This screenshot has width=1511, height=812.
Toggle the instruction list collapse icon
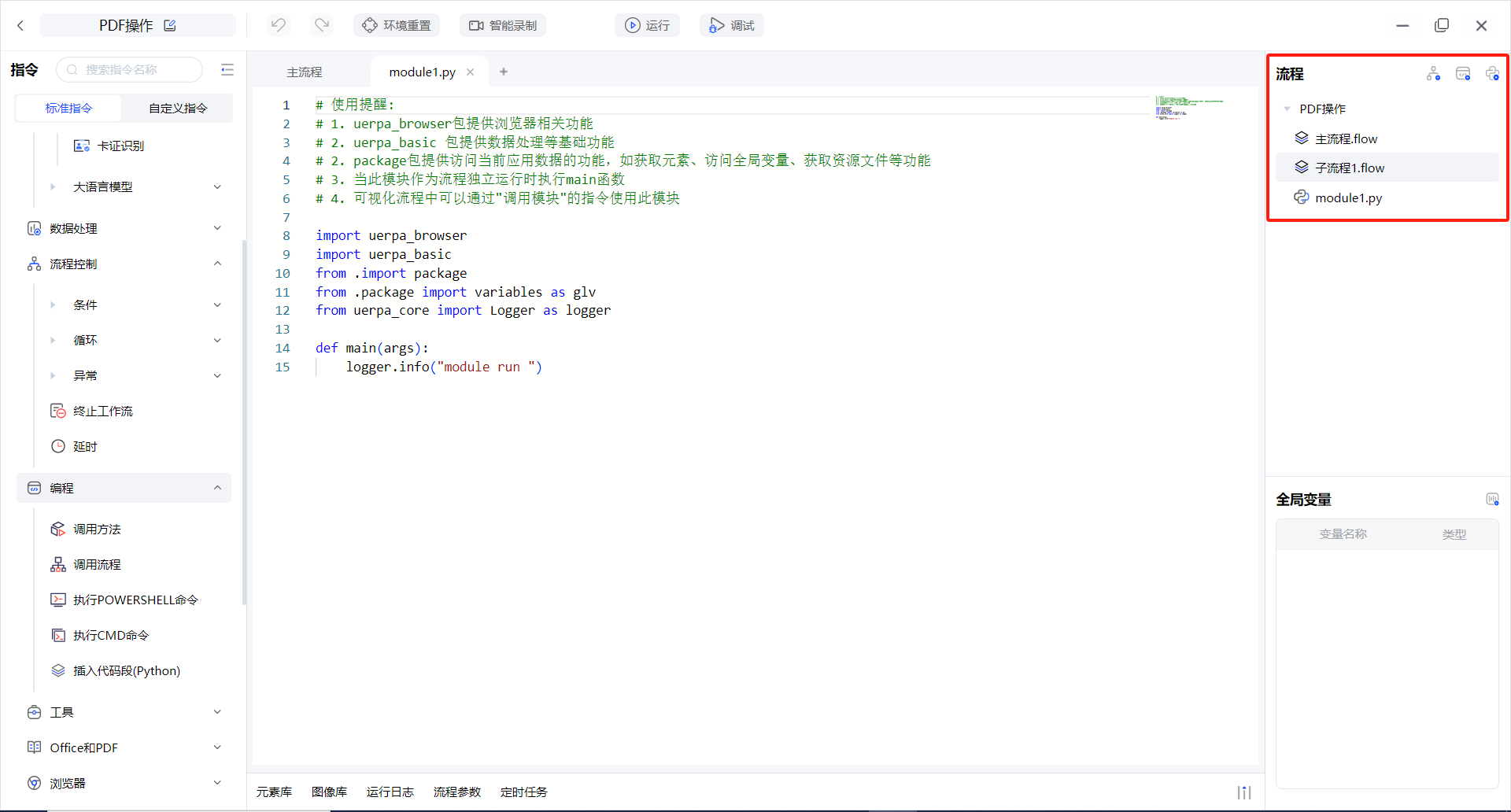click(227, 70)
